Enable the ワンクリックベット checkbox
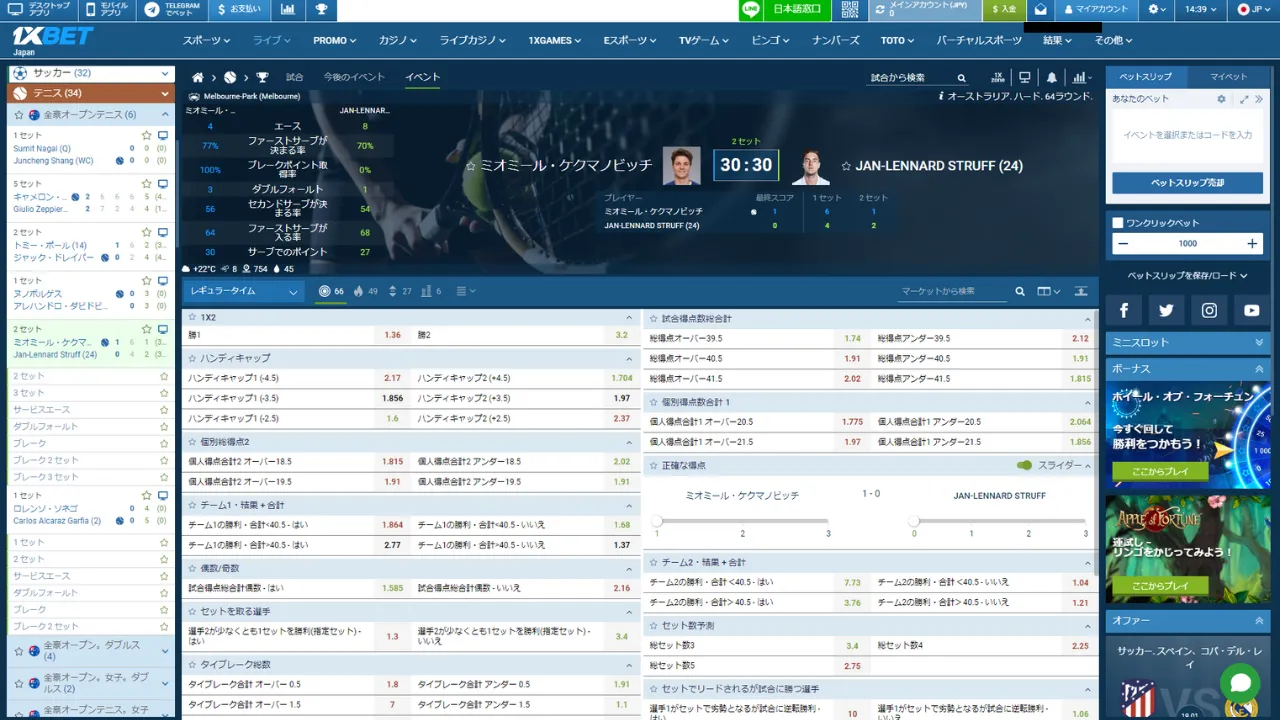Viewport: 1280px width, 720px height. pyautogui.click(x=1118, y=223)
